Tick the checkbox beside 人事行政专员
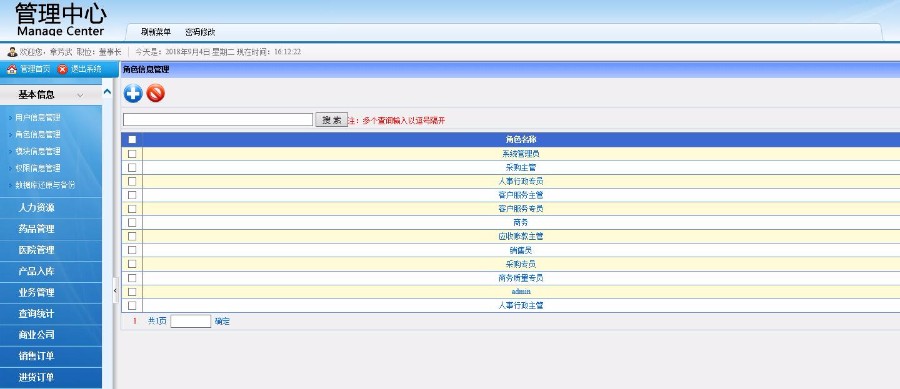900x389 pixels. point(132,181)
